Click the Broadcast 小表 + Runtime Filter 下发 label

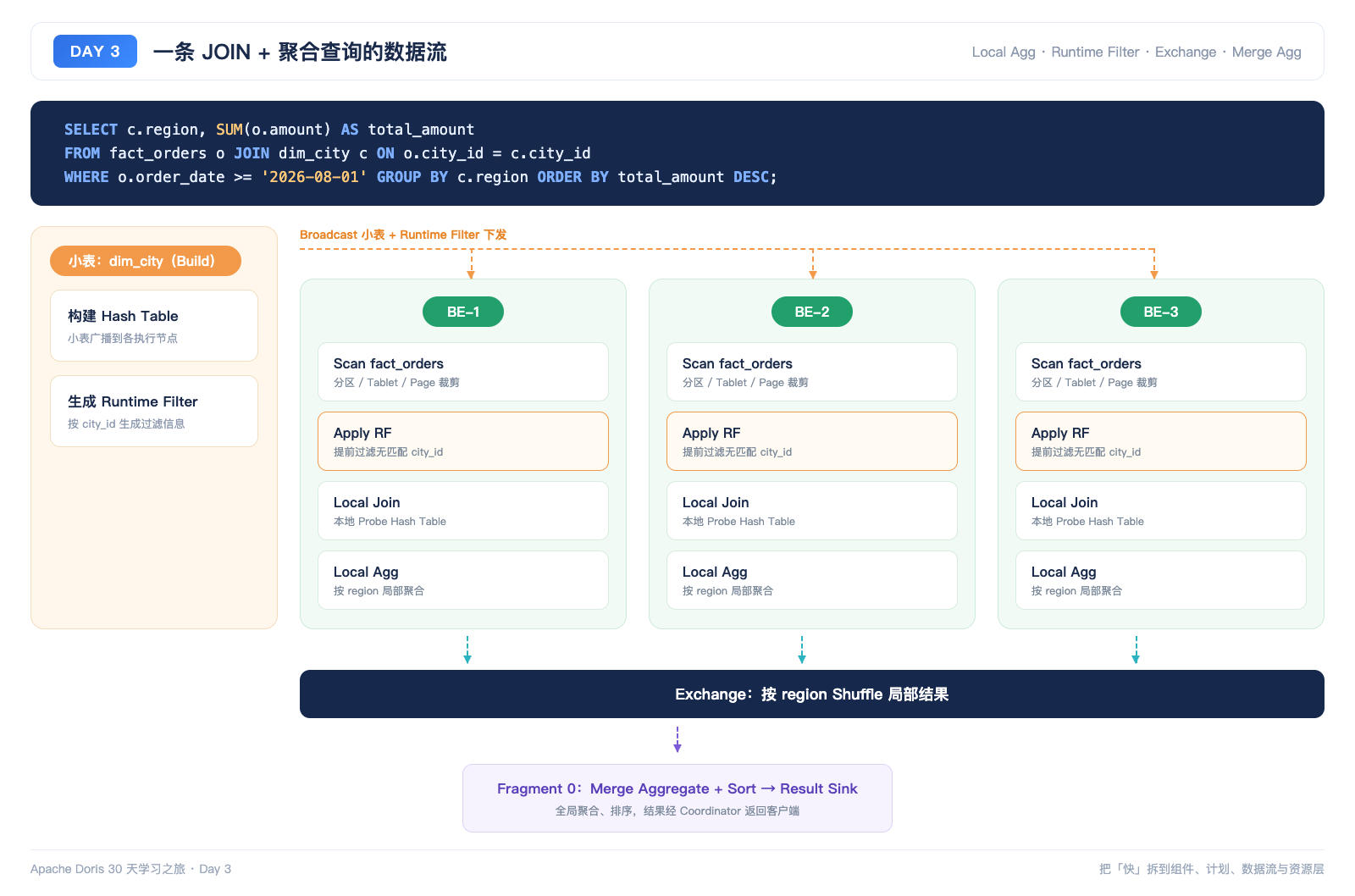coord(403,235)
